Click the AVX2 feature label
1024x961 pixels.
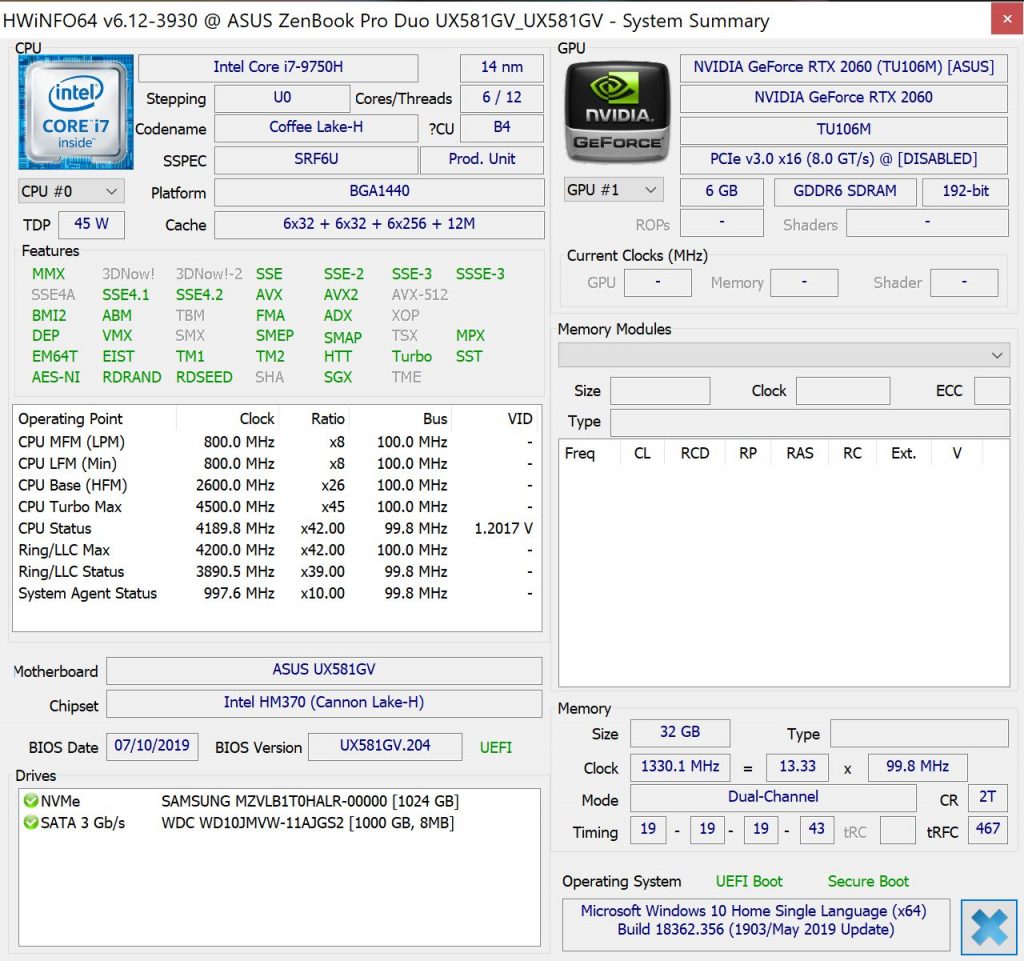341,295
